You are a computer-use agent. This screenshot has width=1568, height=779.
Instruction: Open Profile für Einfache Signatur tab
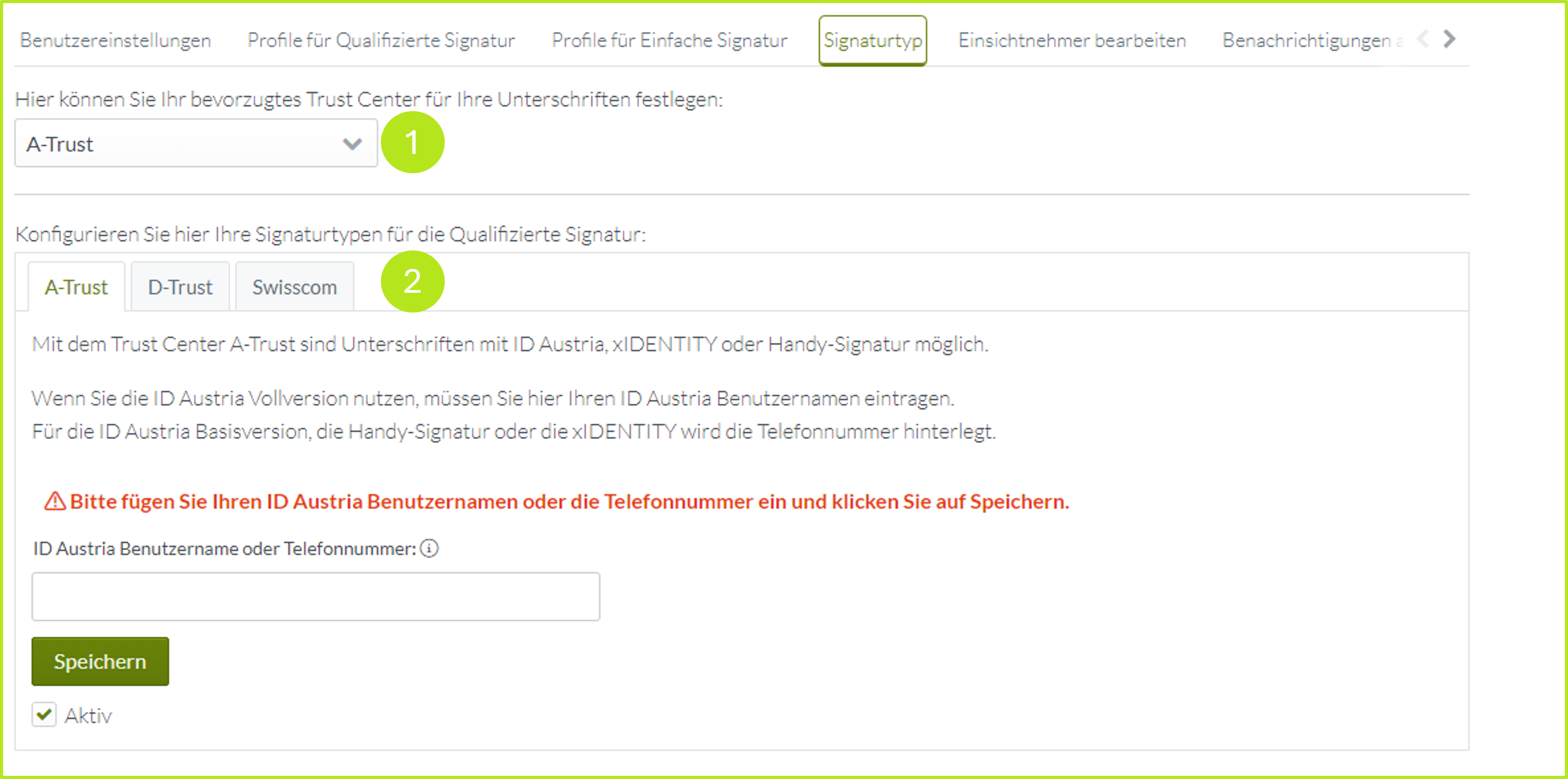pyautogui.click(x=669, y=40)
